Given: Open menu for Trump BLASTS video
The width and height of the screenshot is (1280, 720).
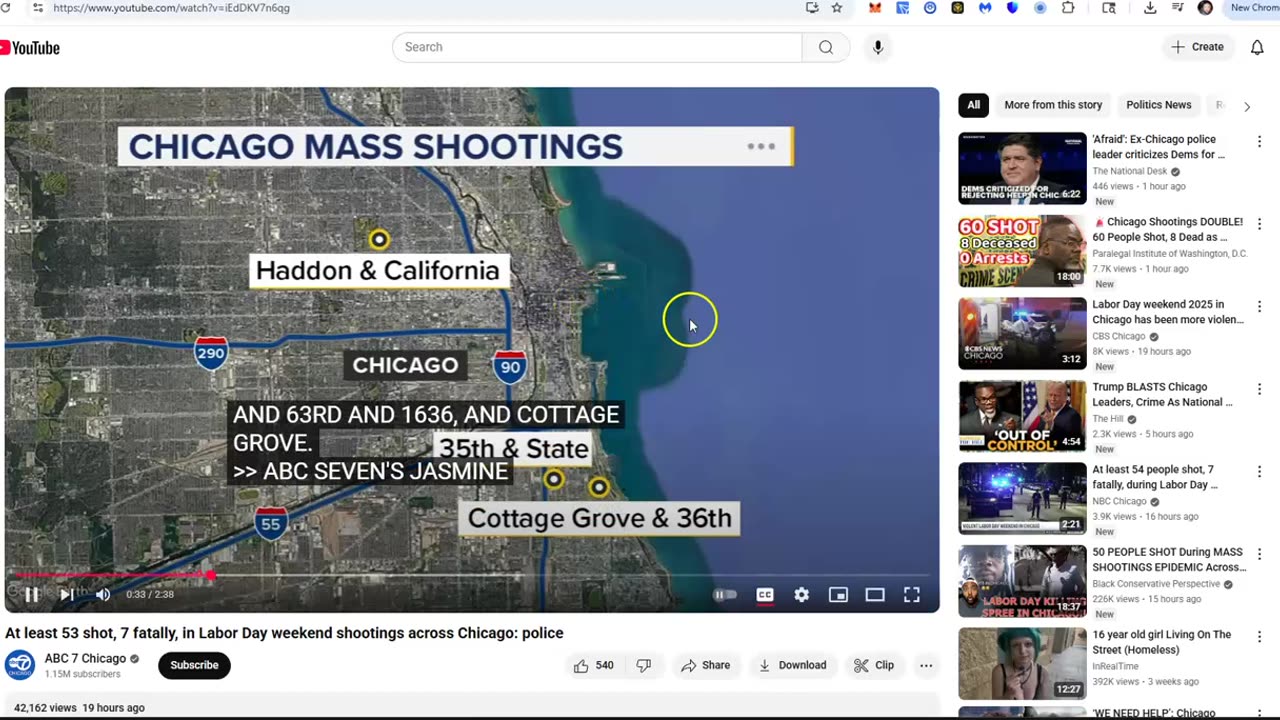Looking at the screenshot, I should (x=1259, y=389).
